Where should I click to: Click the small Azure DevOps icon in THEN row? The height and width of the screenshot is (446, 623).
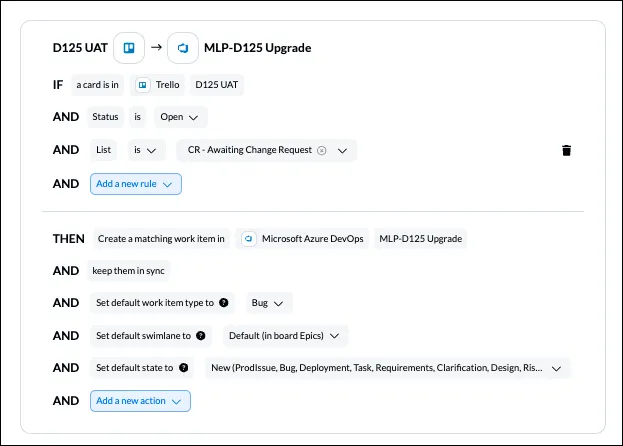[x=249, y=239]
